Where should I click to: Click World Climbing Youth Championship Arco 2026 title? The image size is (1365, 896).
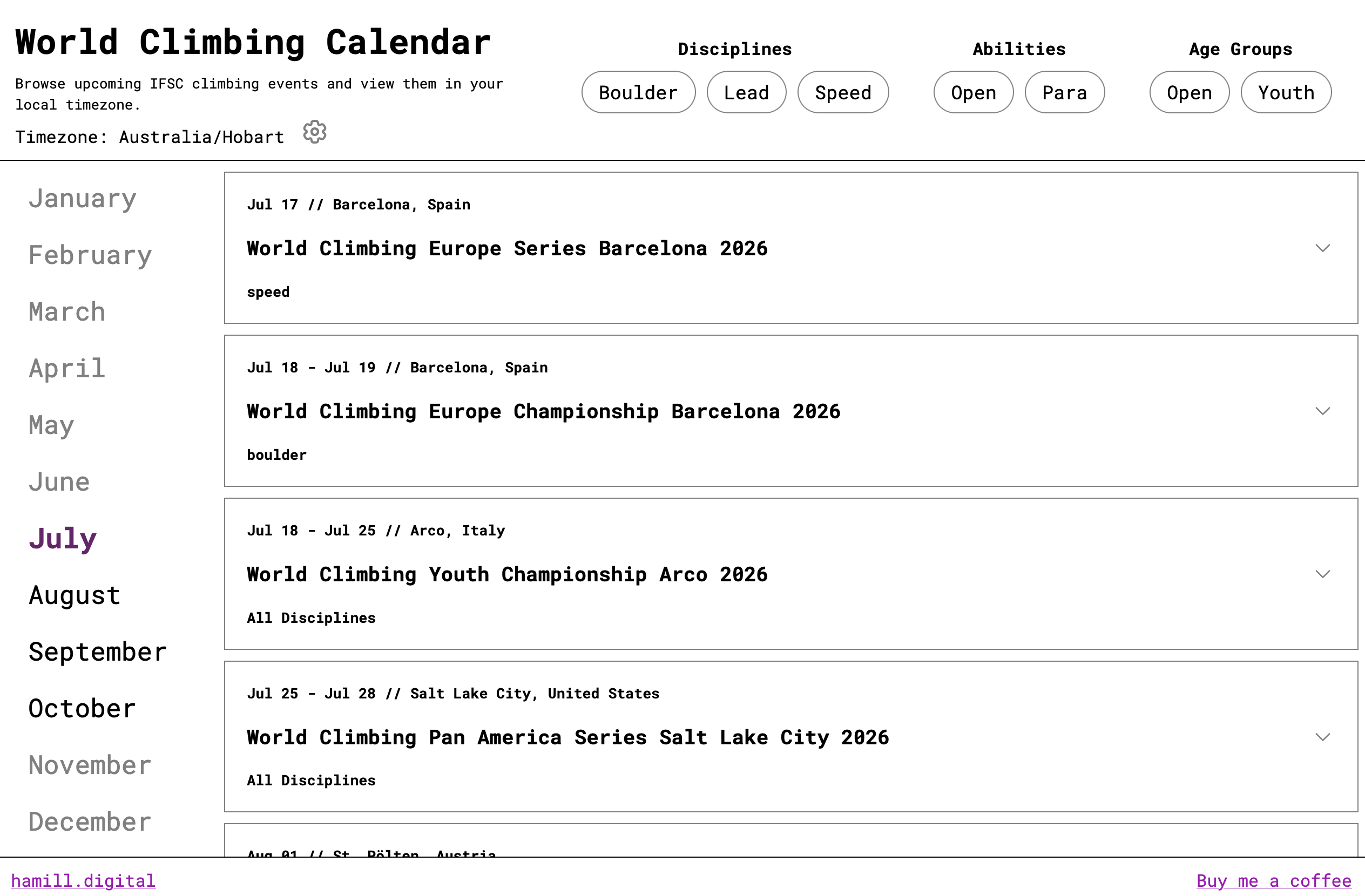[507, 574]
